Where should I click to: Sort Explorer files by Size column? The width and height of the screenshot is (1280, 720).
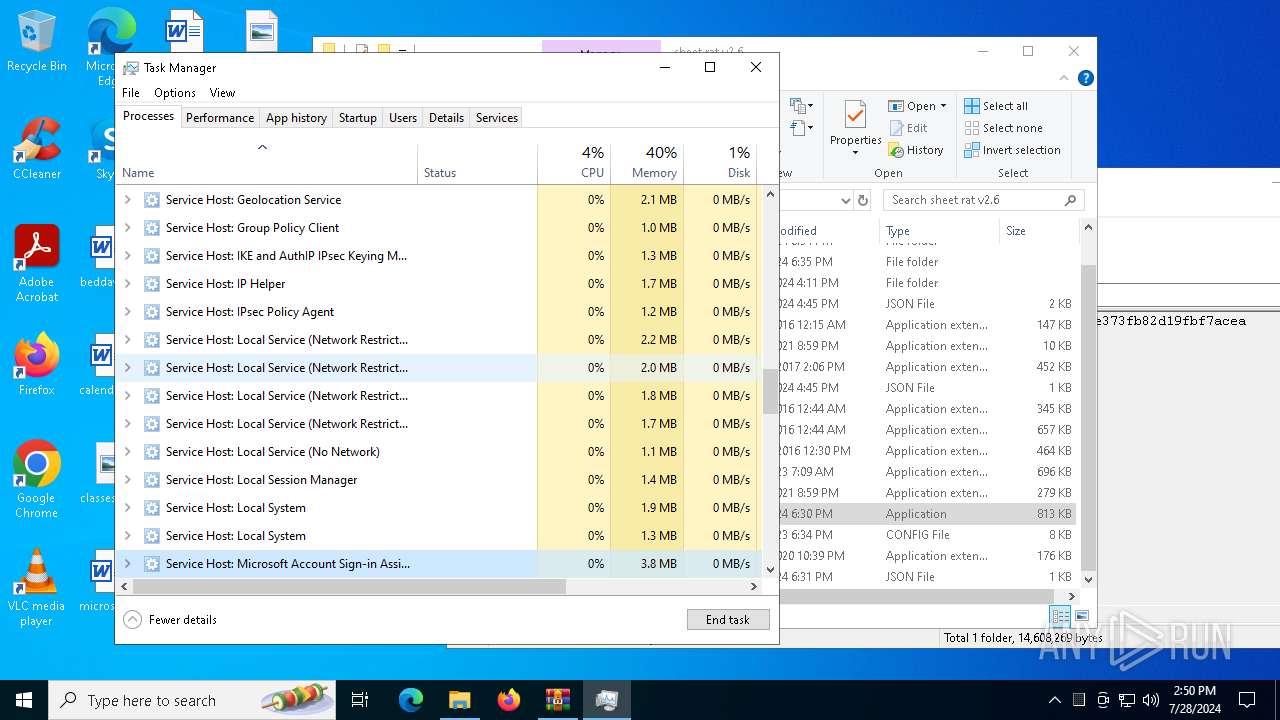(1037, 231)
